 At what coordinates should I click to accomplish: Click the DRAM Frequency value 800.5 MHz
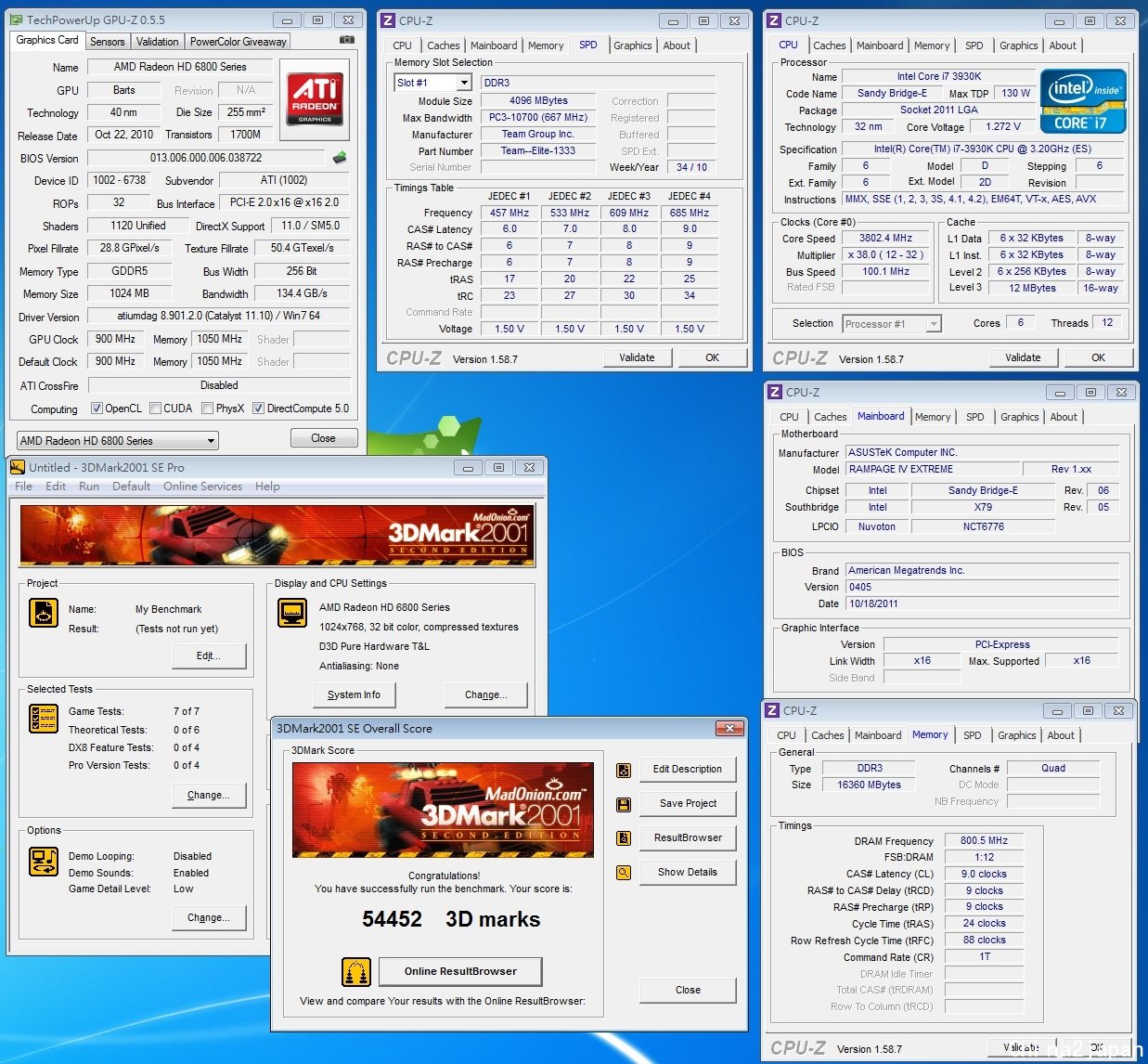click(985, 840)
